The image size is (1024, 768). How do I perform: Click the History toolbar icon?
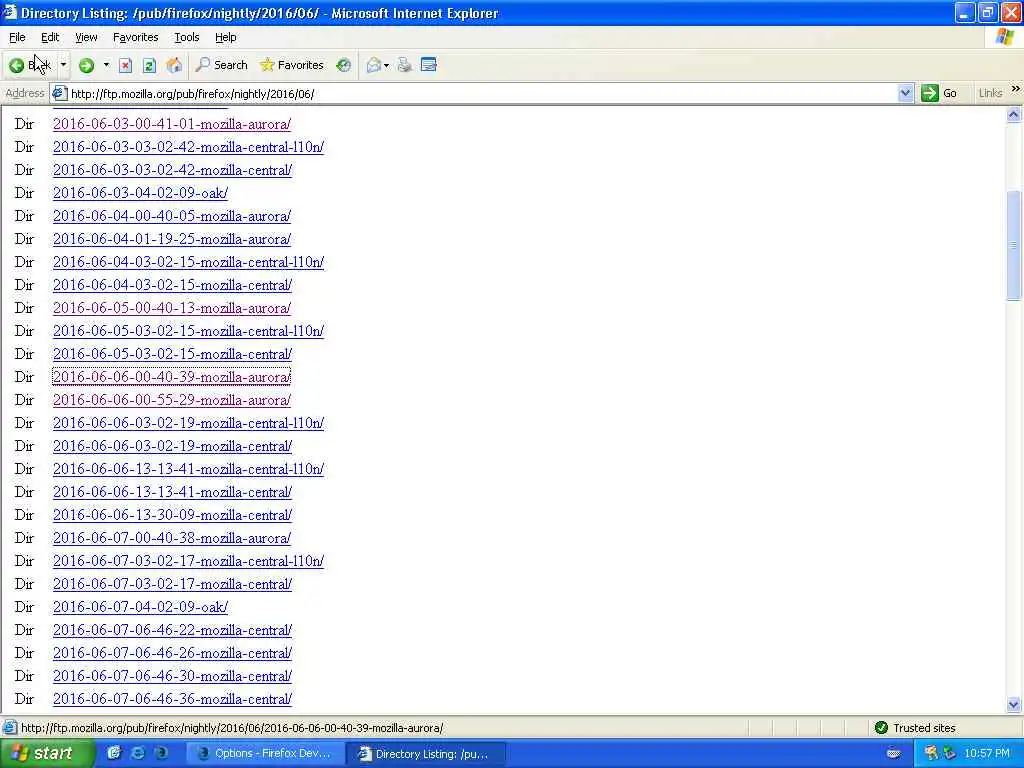pyautogui.click(x=344, y=65)
